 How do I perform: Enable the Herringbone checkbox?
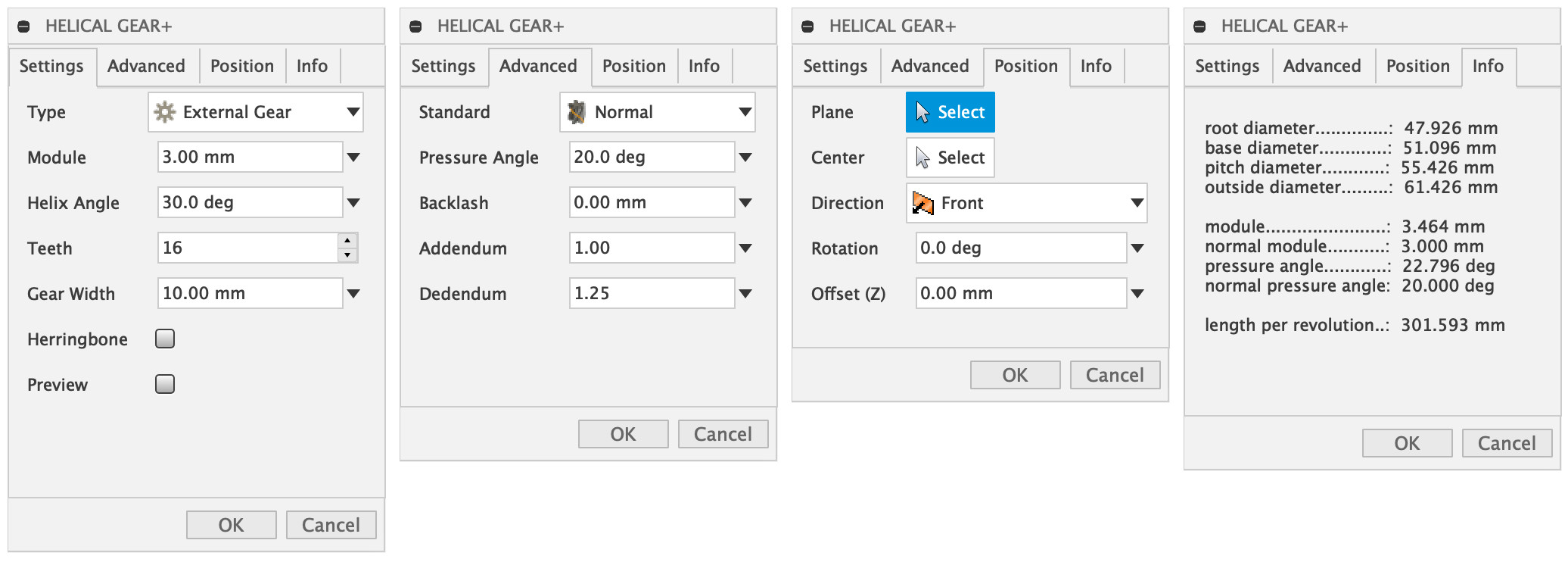point(165,339)
